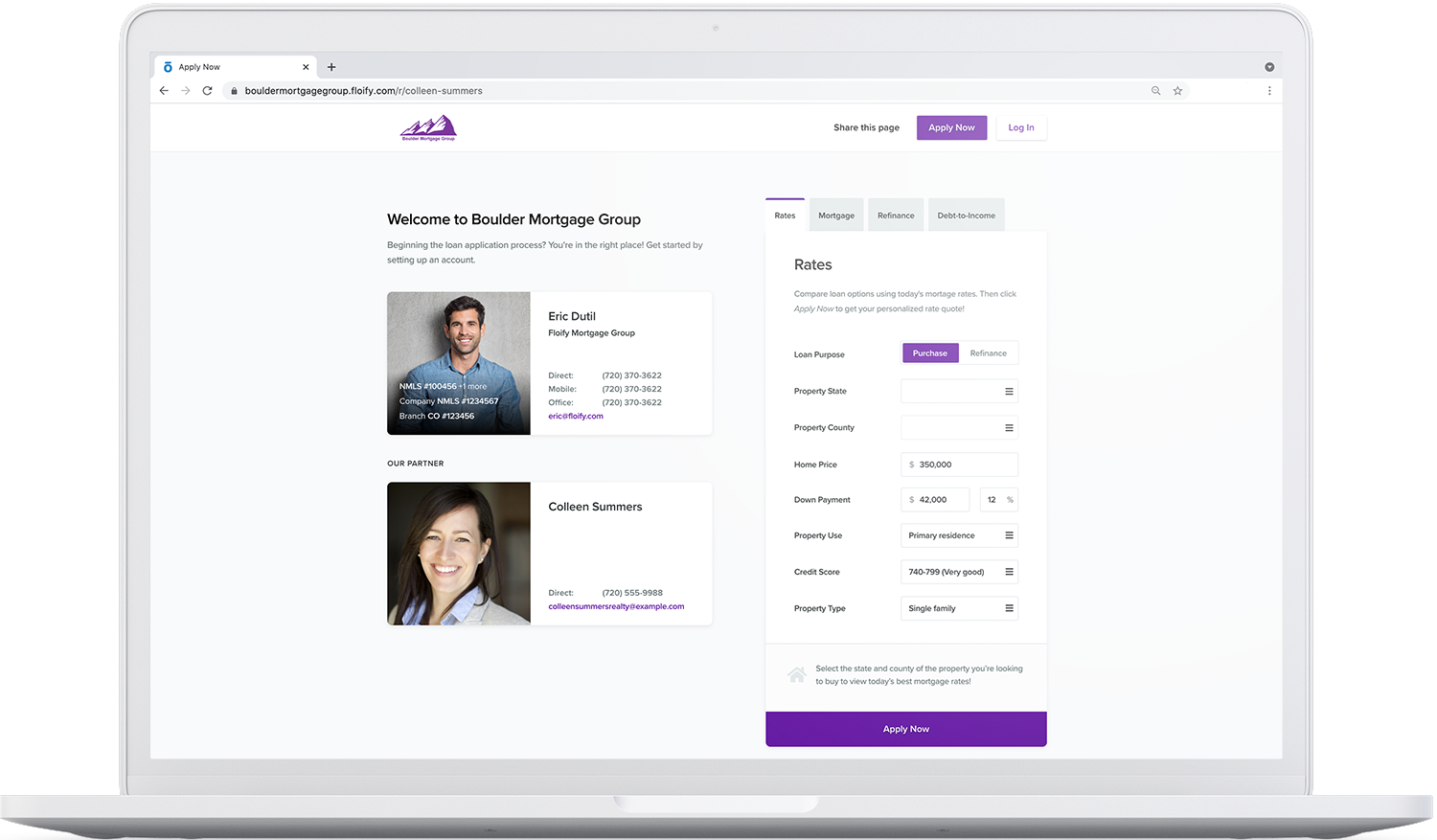Open the Credit Score dropdown

[x=959, y=572]
